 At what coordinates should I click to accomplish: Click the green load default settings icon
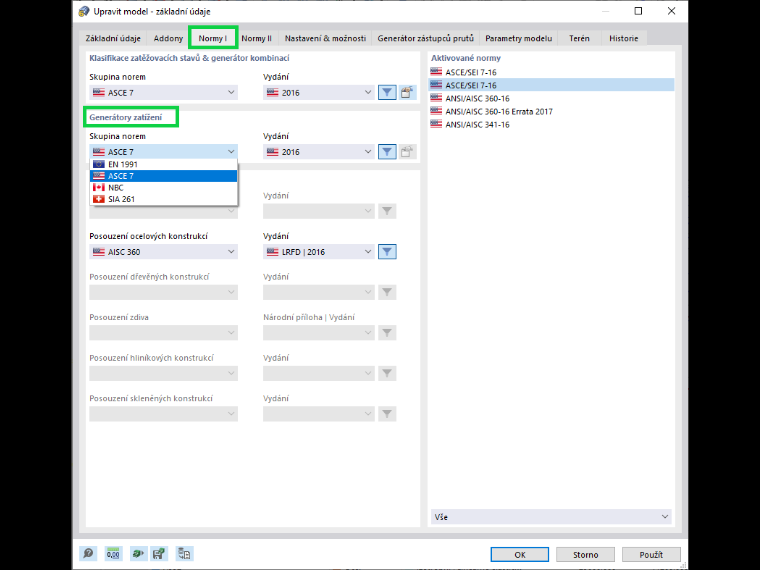coord(138,554)
